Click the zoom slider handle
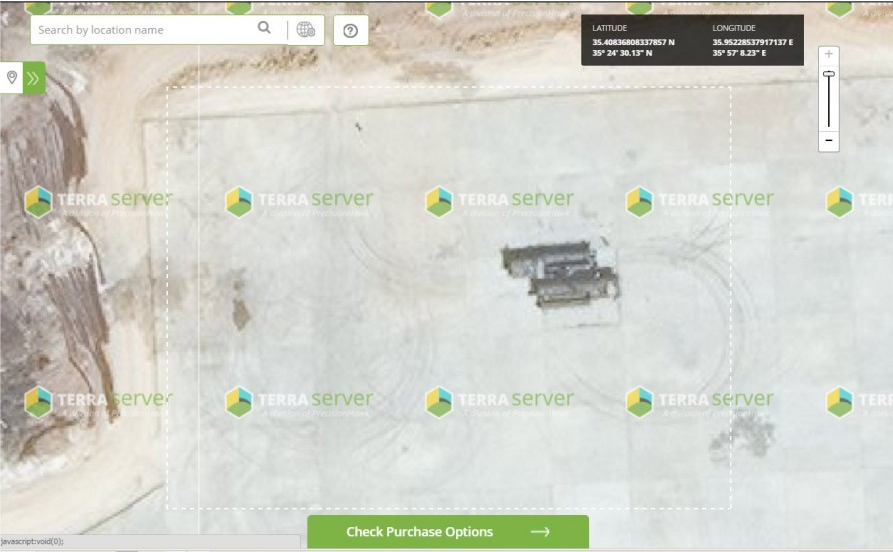 tap(829, 73)
